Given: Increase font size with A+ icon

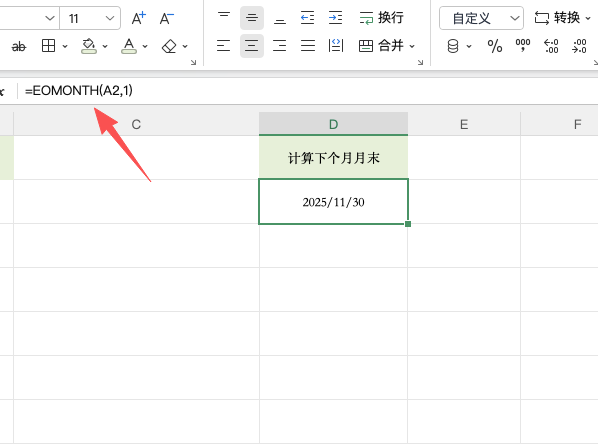Looking at the screenshot, I should [138, 18].
